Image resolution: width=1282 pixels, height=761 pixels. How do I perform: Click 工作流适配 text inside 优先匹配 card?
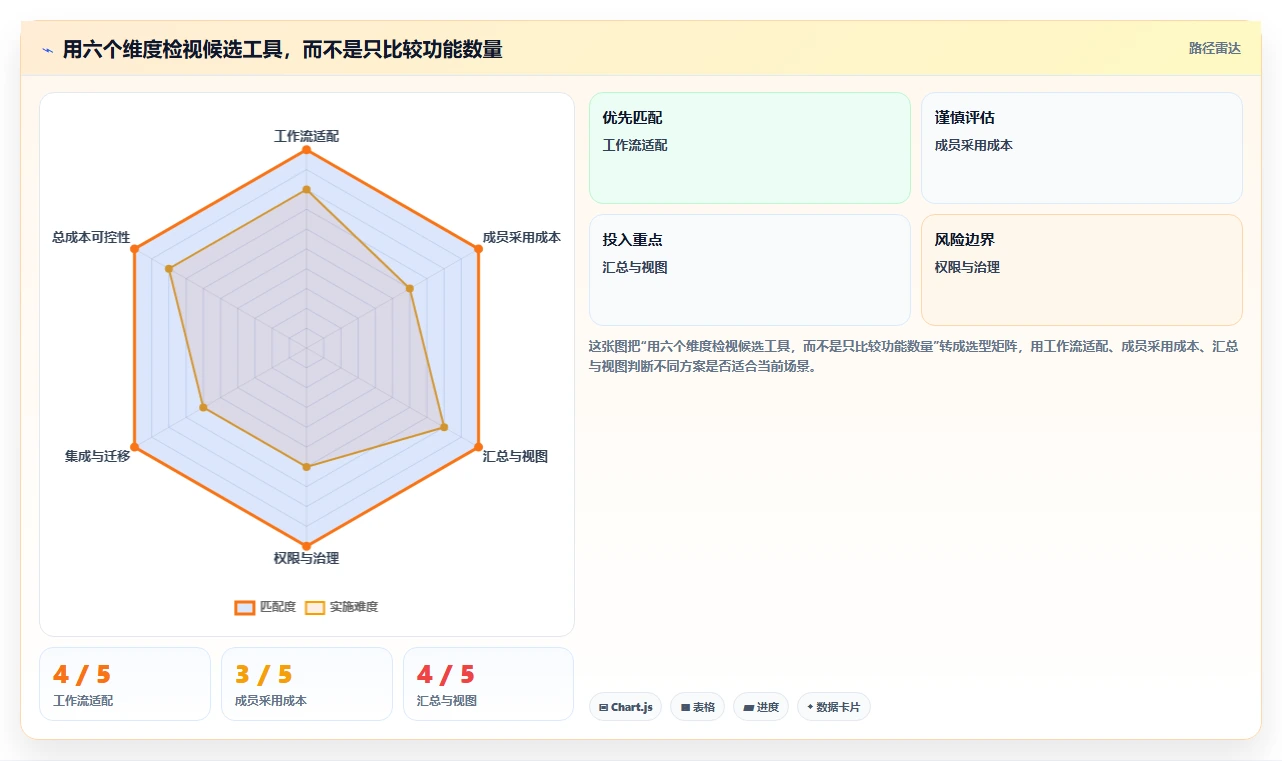pos(635,145)
